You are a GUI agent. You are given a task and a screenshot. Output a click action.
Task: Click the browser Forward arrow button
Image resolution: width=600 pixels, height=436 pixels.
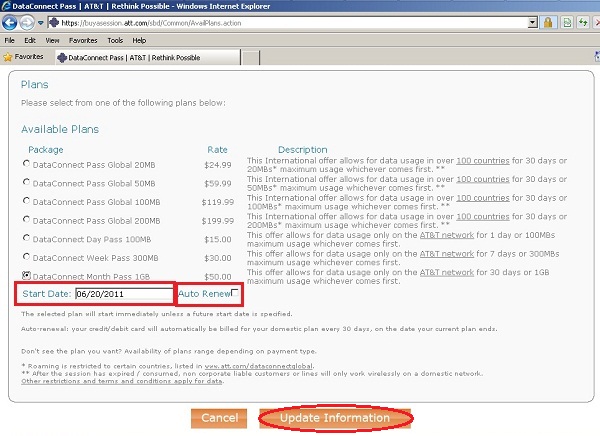coord(27,23)
